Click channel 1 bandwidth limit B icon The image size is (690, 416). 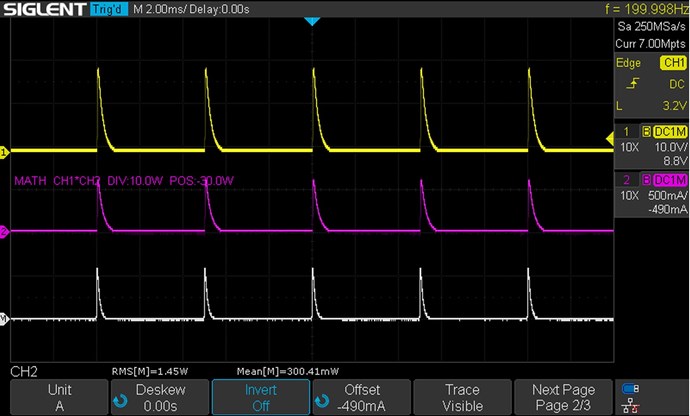point(646,132)
